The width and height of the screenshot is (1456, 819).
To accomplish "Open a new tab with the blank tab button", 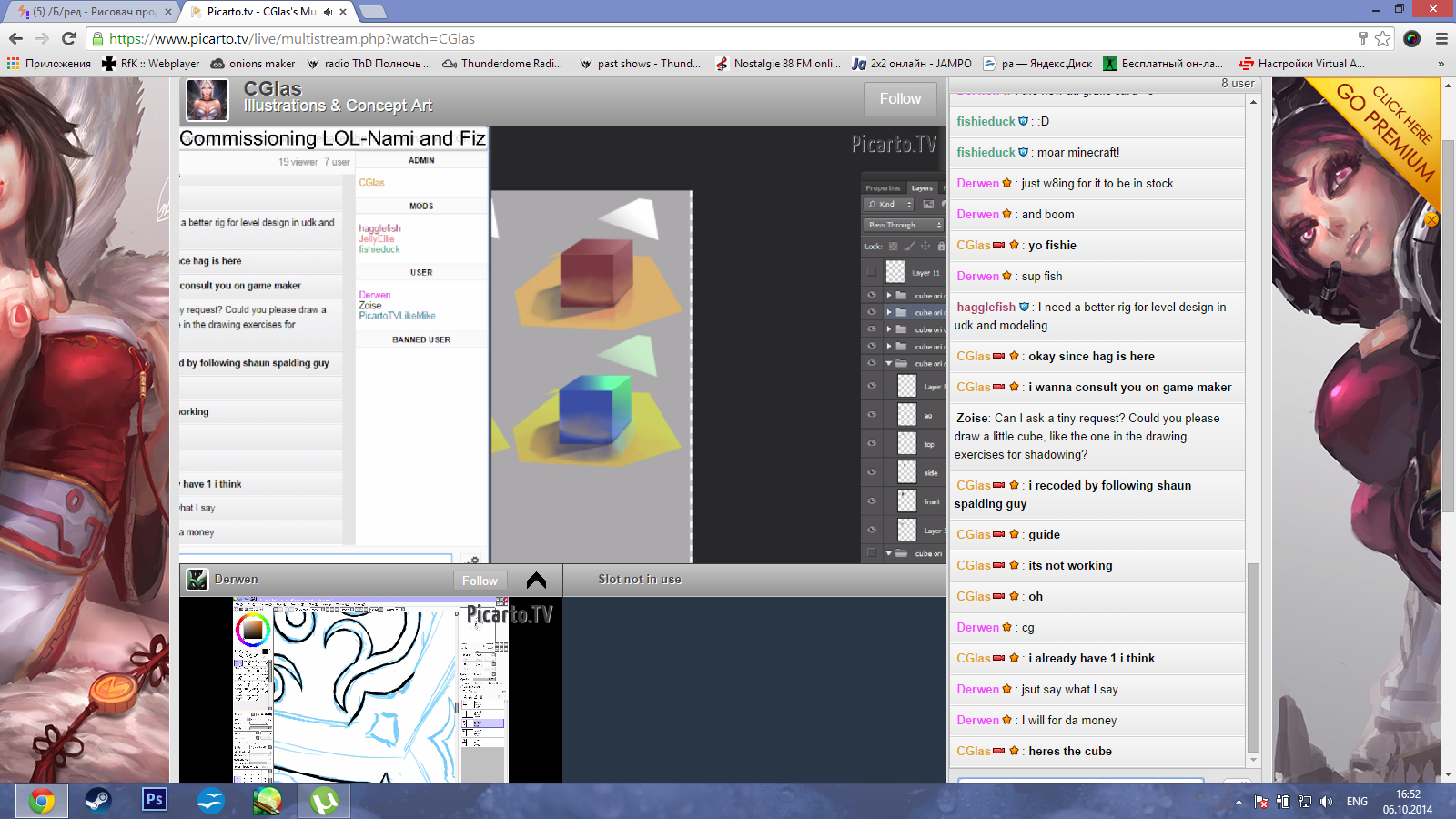I will click(373, 12).
